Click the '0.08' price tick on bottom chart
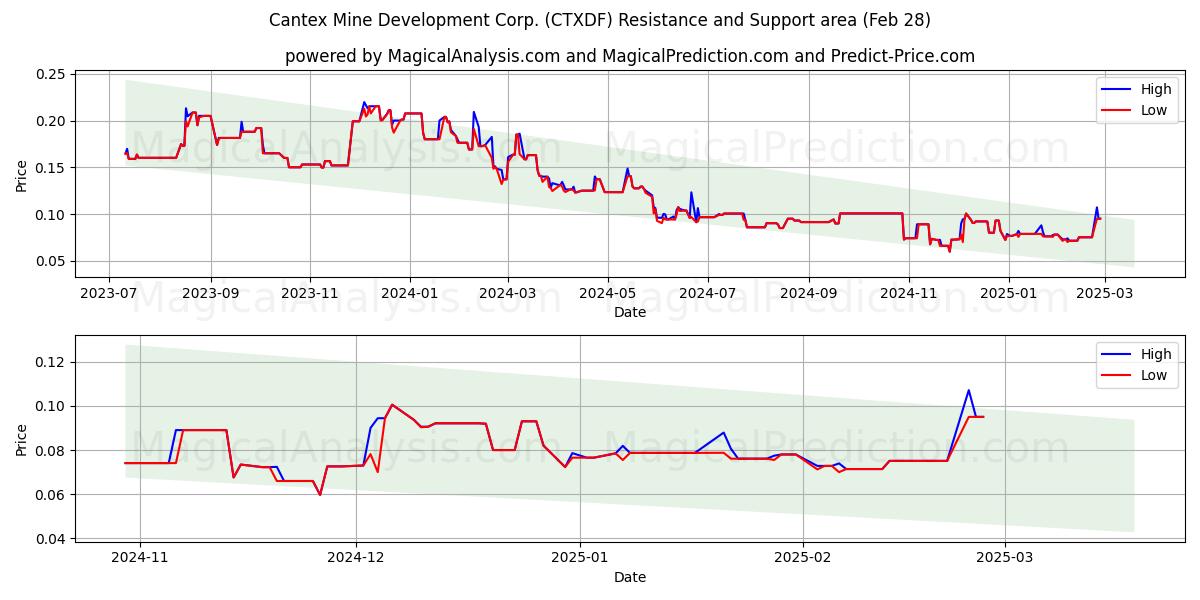 pyautogui.click(x=51, y=451)
